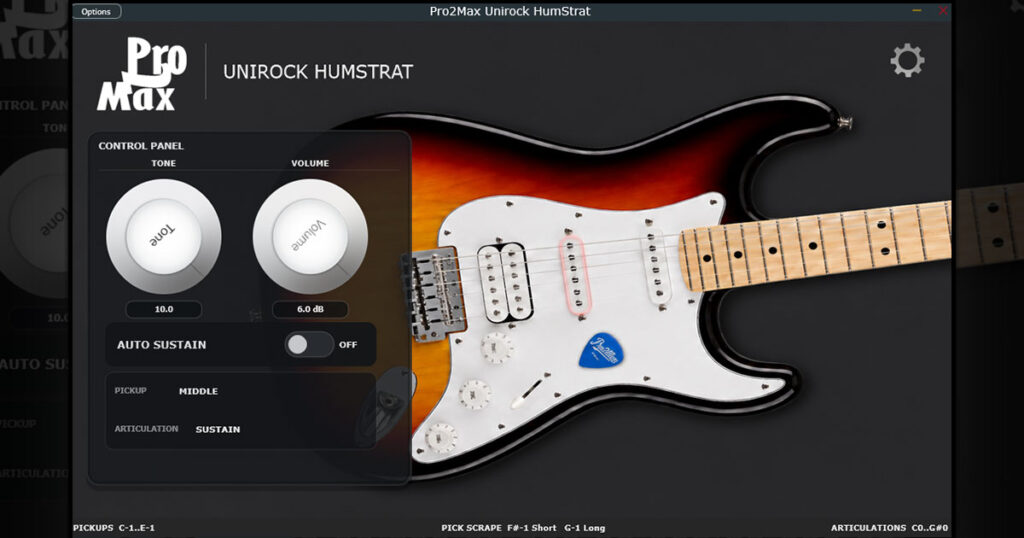Select the Tone value field 10.0

[163, 309]
